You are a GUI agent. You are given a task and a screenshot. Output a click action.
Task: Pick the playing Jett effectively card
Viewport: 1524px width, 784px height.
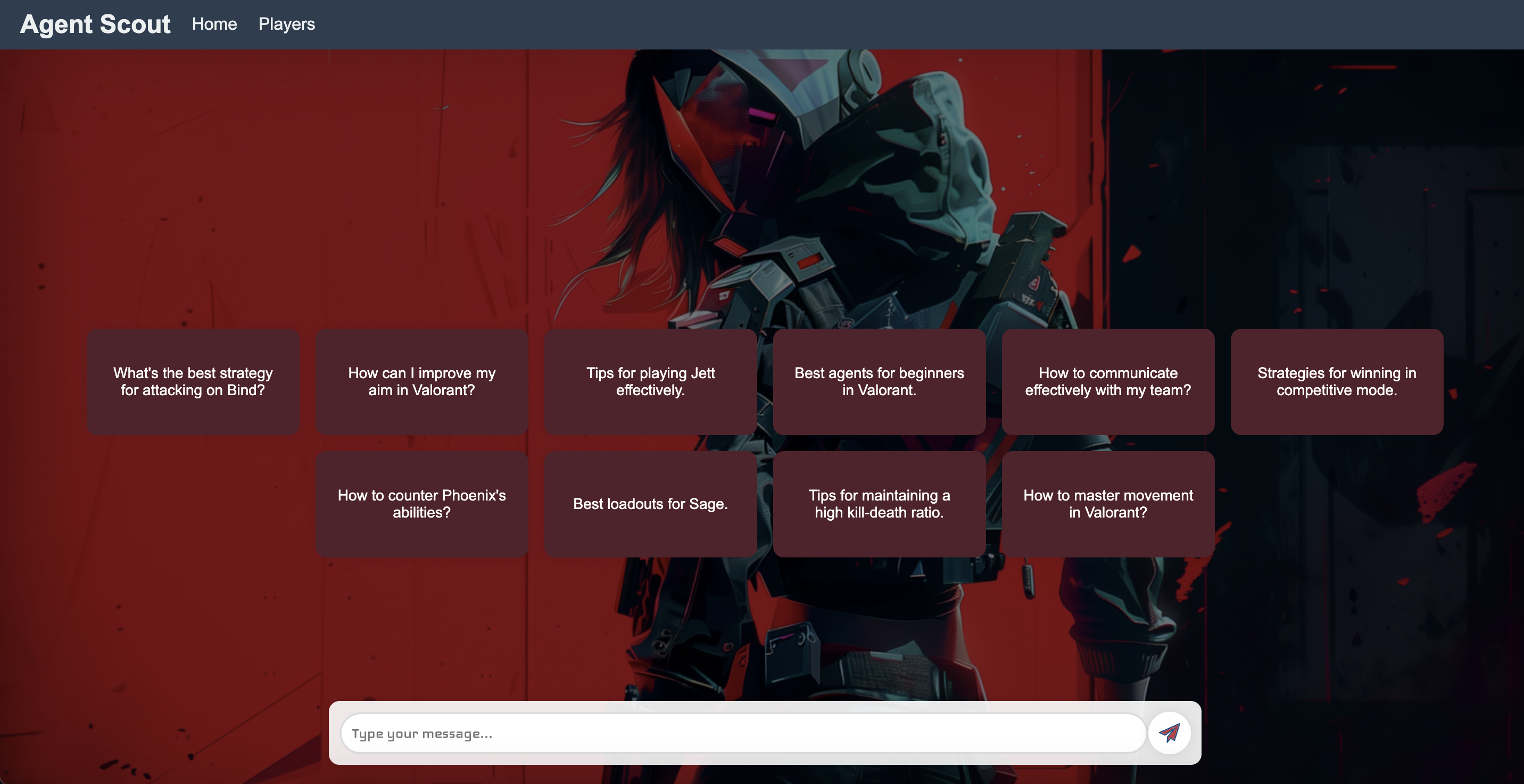coord(650,382)
